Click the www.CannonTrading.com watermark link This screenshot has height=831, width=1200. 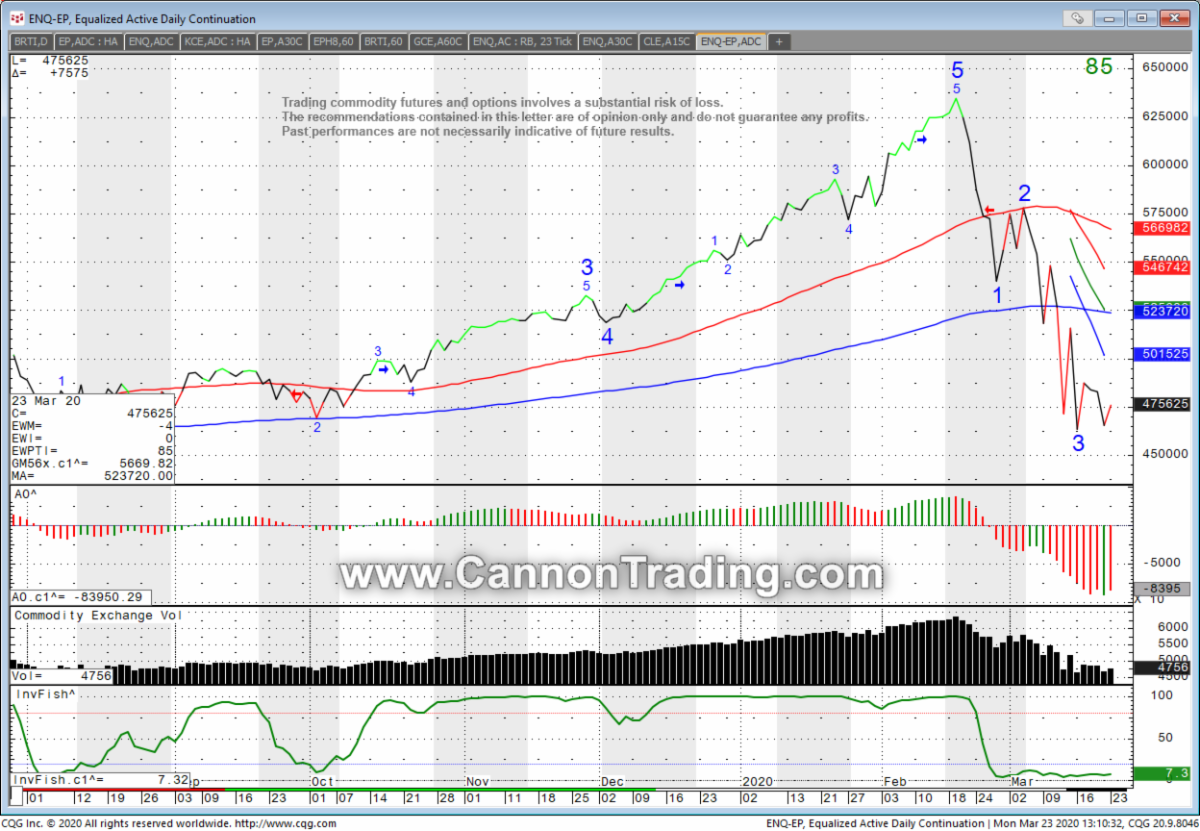point(610,574)
